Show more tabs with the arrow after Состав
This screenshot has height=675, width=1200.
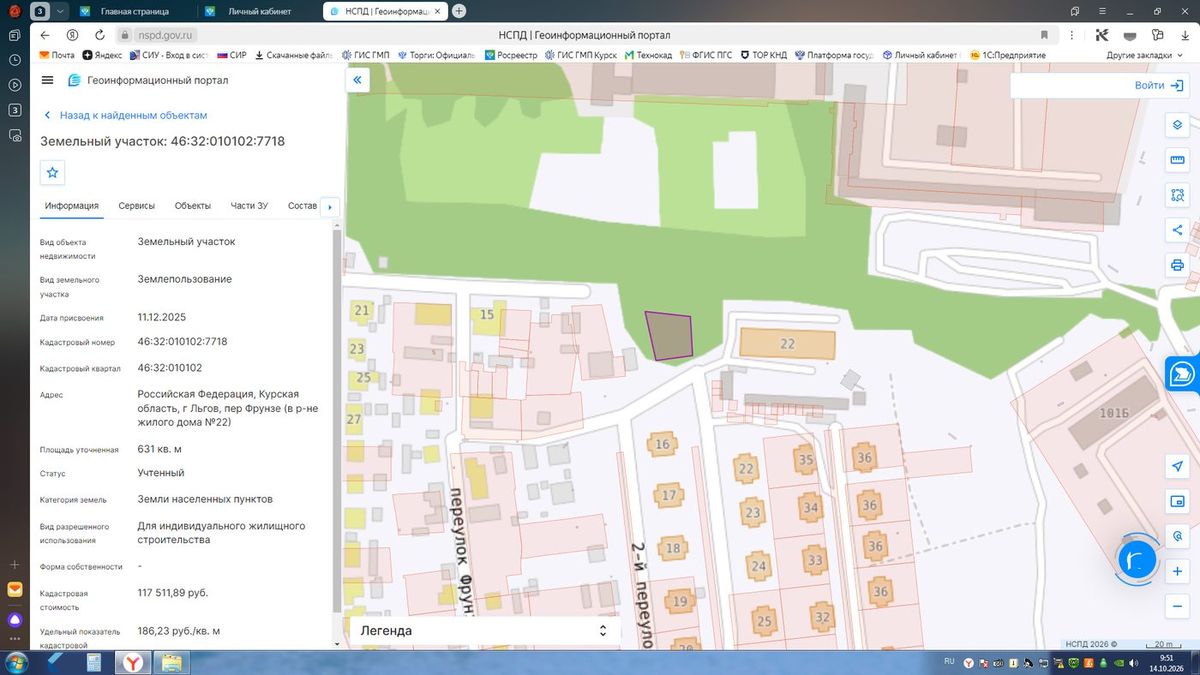(x=330, y=207)
